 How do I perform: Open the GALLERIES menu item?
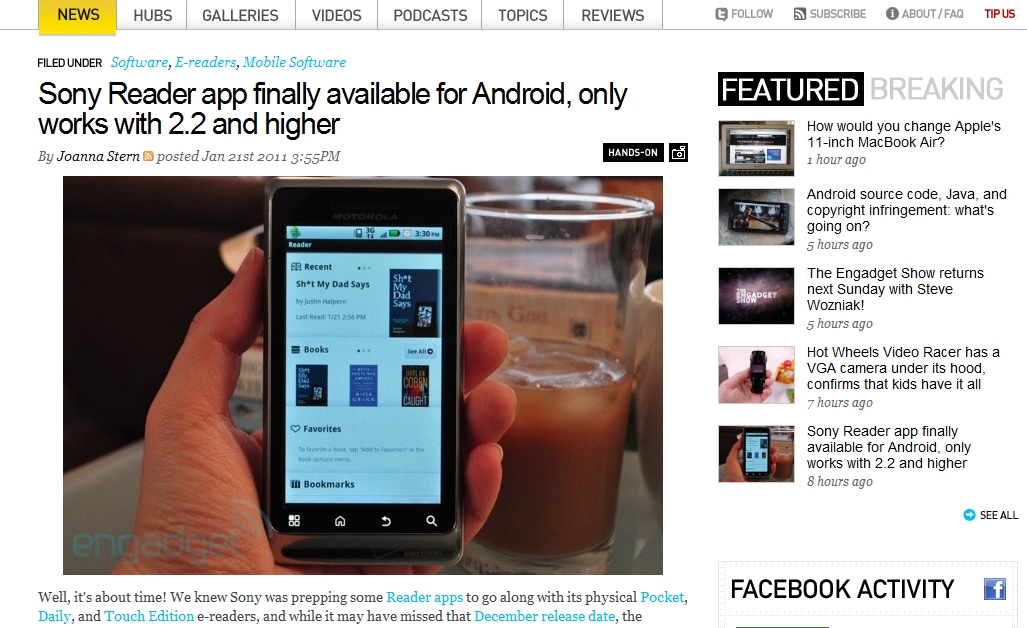tap(240, 15)
